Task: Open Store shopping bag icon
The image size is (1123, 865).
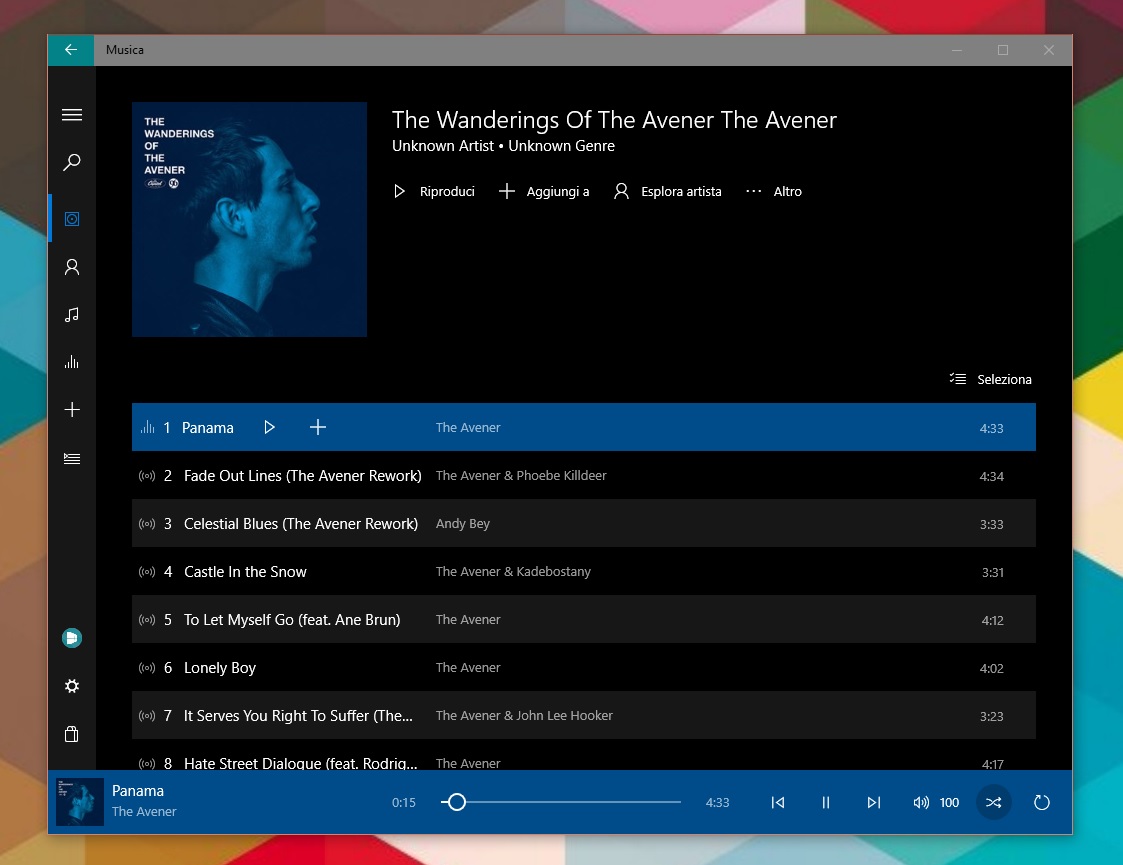Action: [x=72, y=734]
